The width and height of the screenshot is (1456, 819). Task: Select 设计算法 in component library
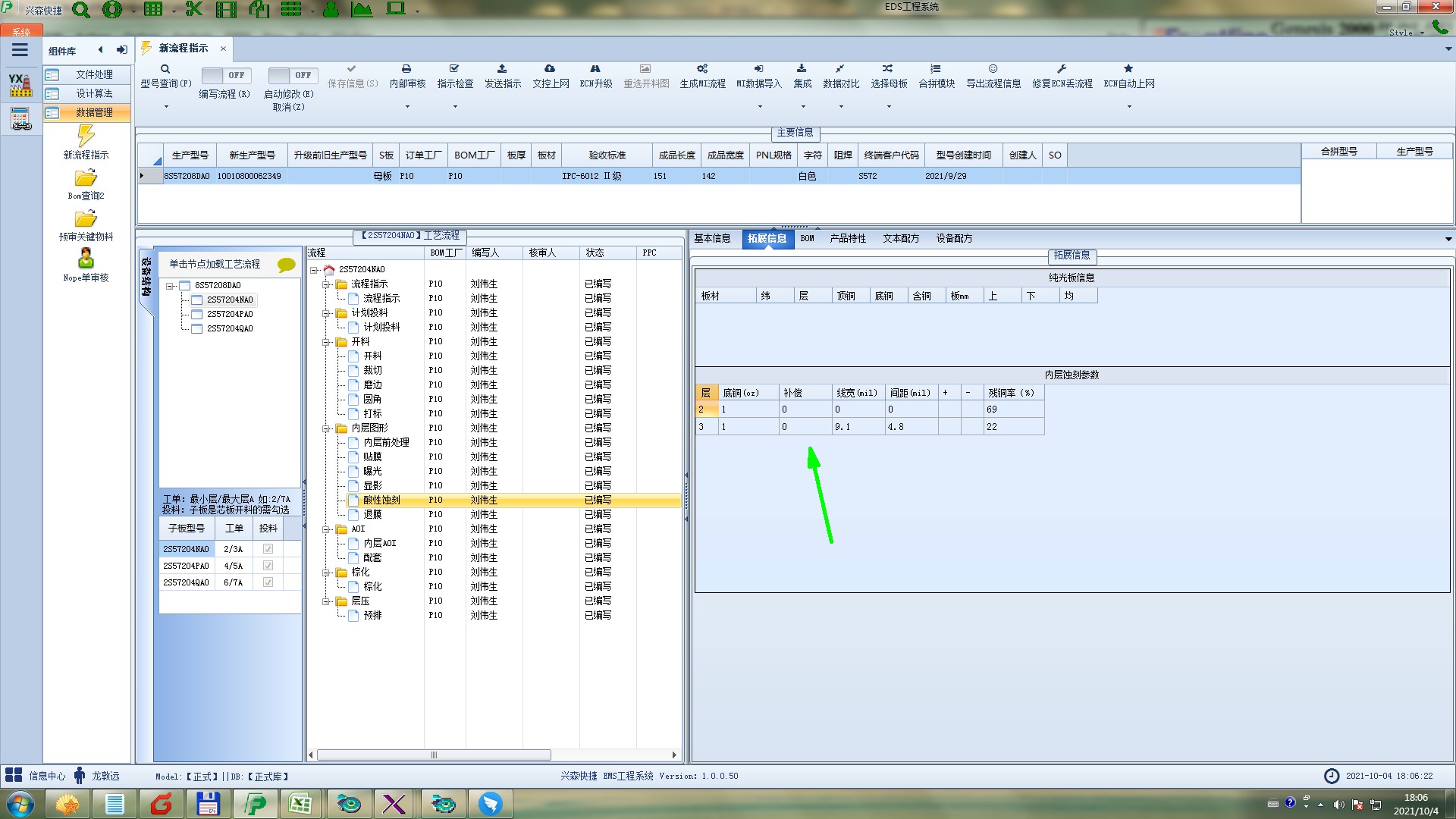tap(86, 93)
